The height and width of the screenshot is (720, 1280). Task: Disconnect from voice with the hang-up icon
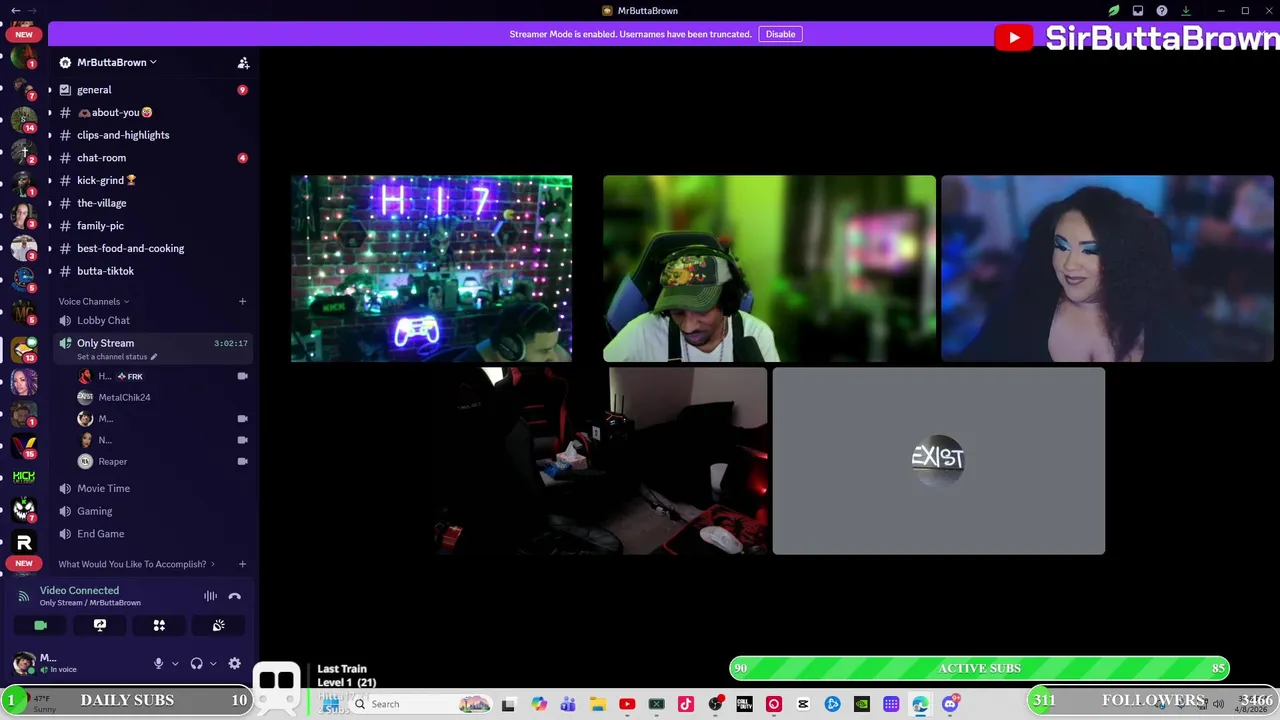235,596
